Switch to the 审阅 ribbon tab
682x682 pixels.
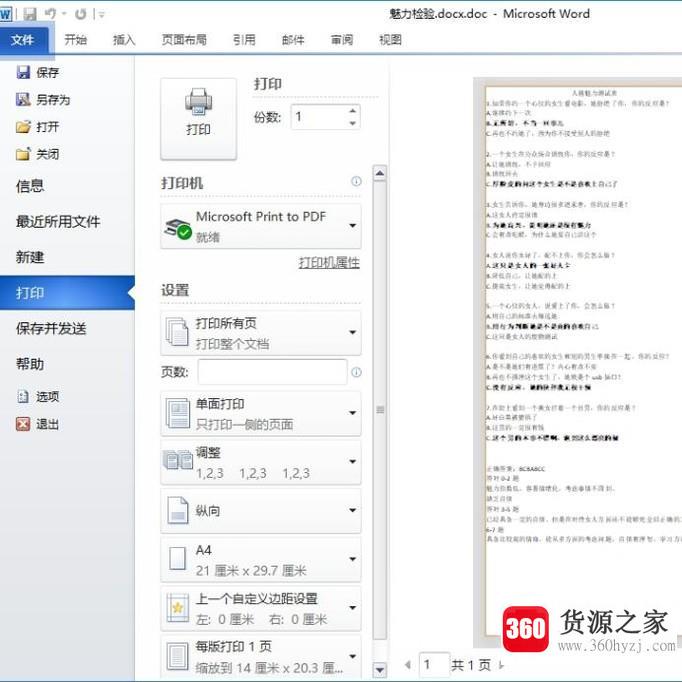click(341, 40)
